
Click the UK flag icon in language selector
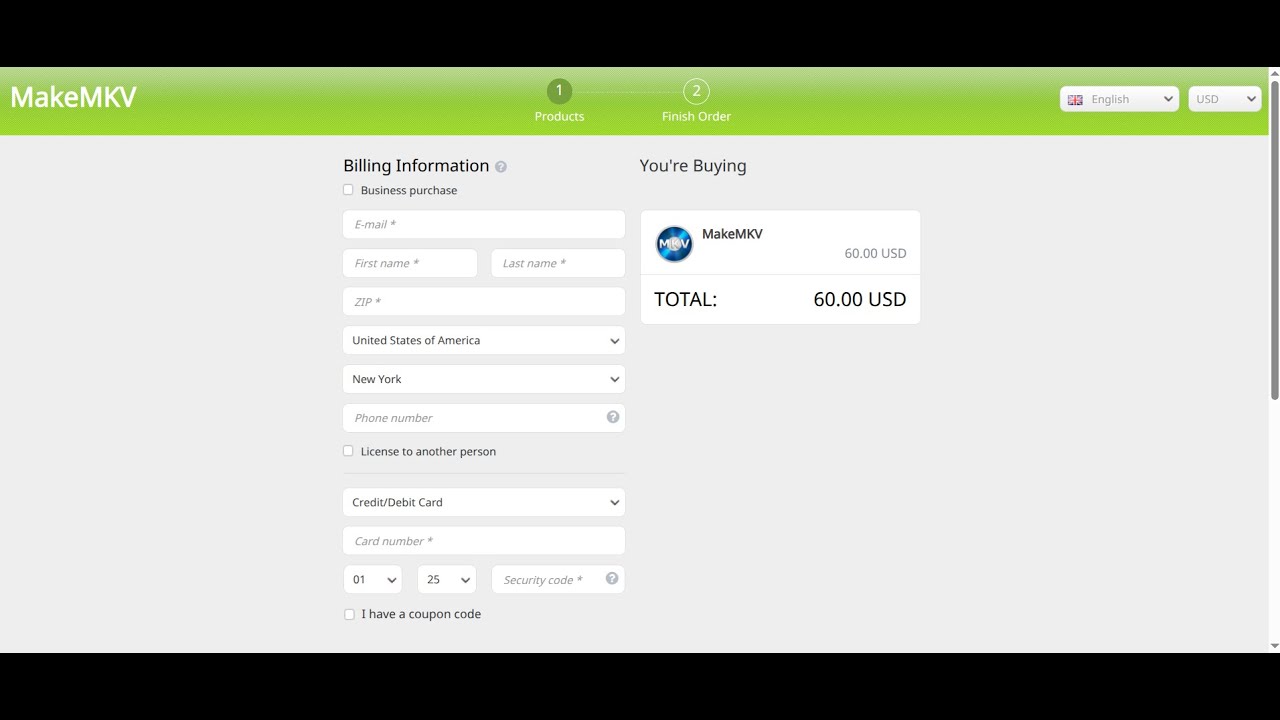[1075, 100]
